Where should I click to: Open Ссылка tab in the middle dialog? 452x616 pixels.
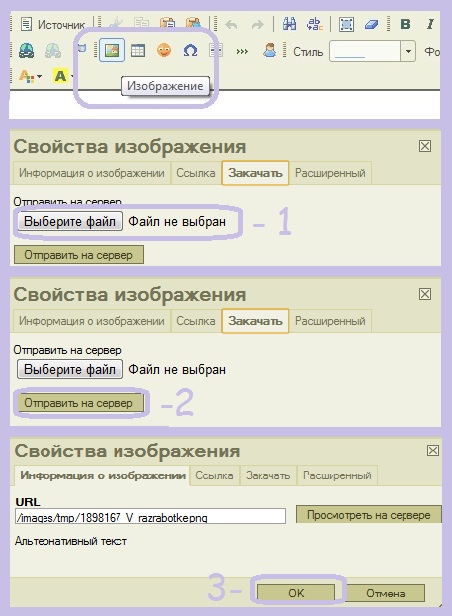click(x=196, y=321)
